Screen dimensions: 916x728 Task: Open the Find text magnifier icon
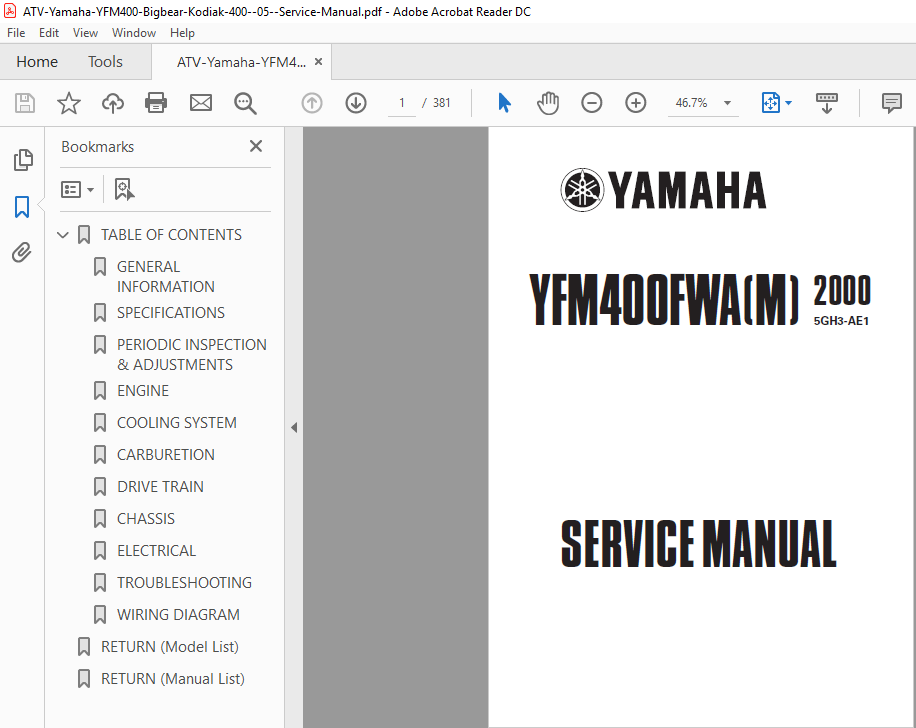(x=245, y=103)
